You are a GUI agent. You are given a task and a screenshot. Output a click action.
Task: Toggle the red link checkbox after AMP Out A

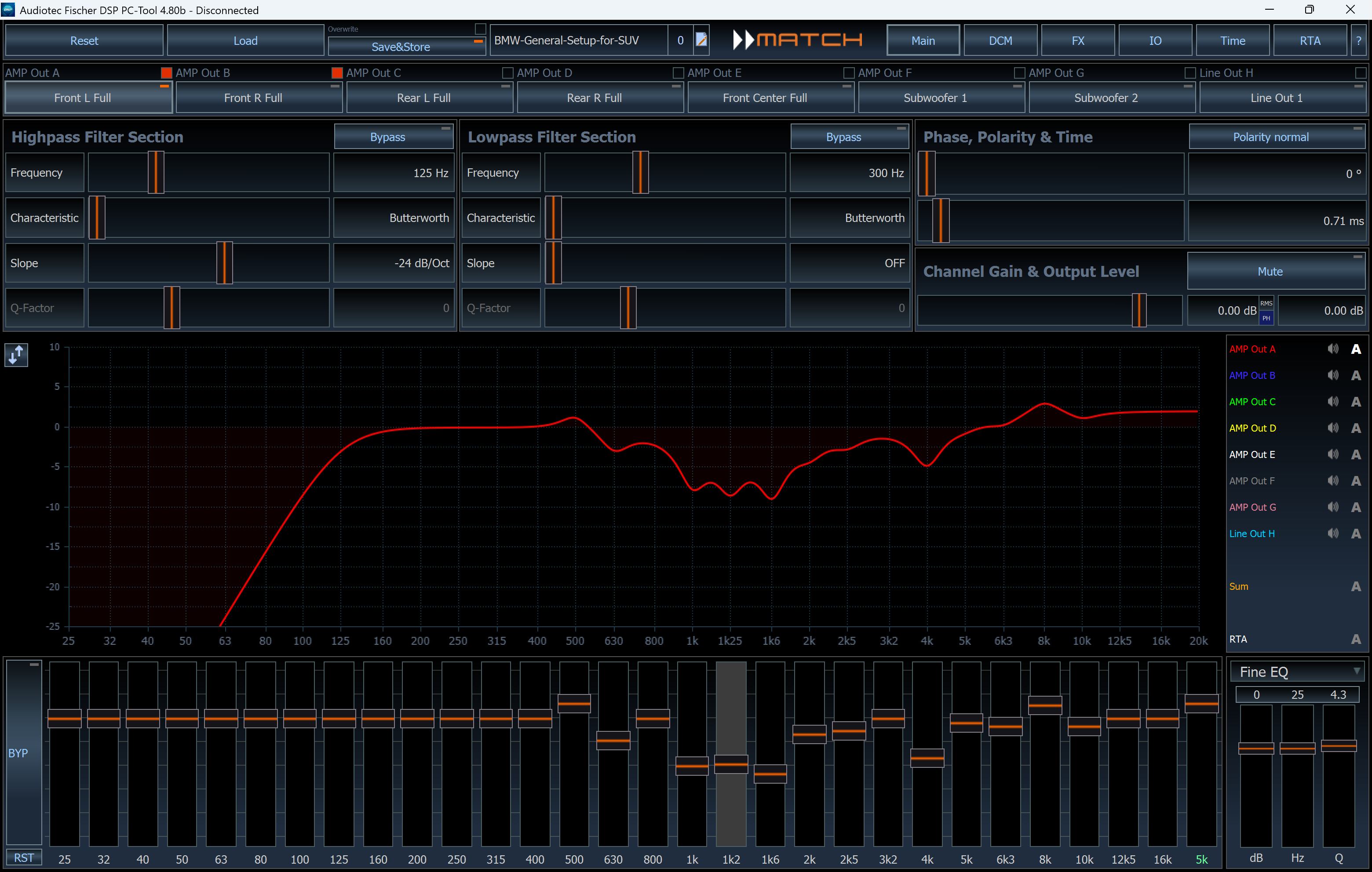[166, 73]
